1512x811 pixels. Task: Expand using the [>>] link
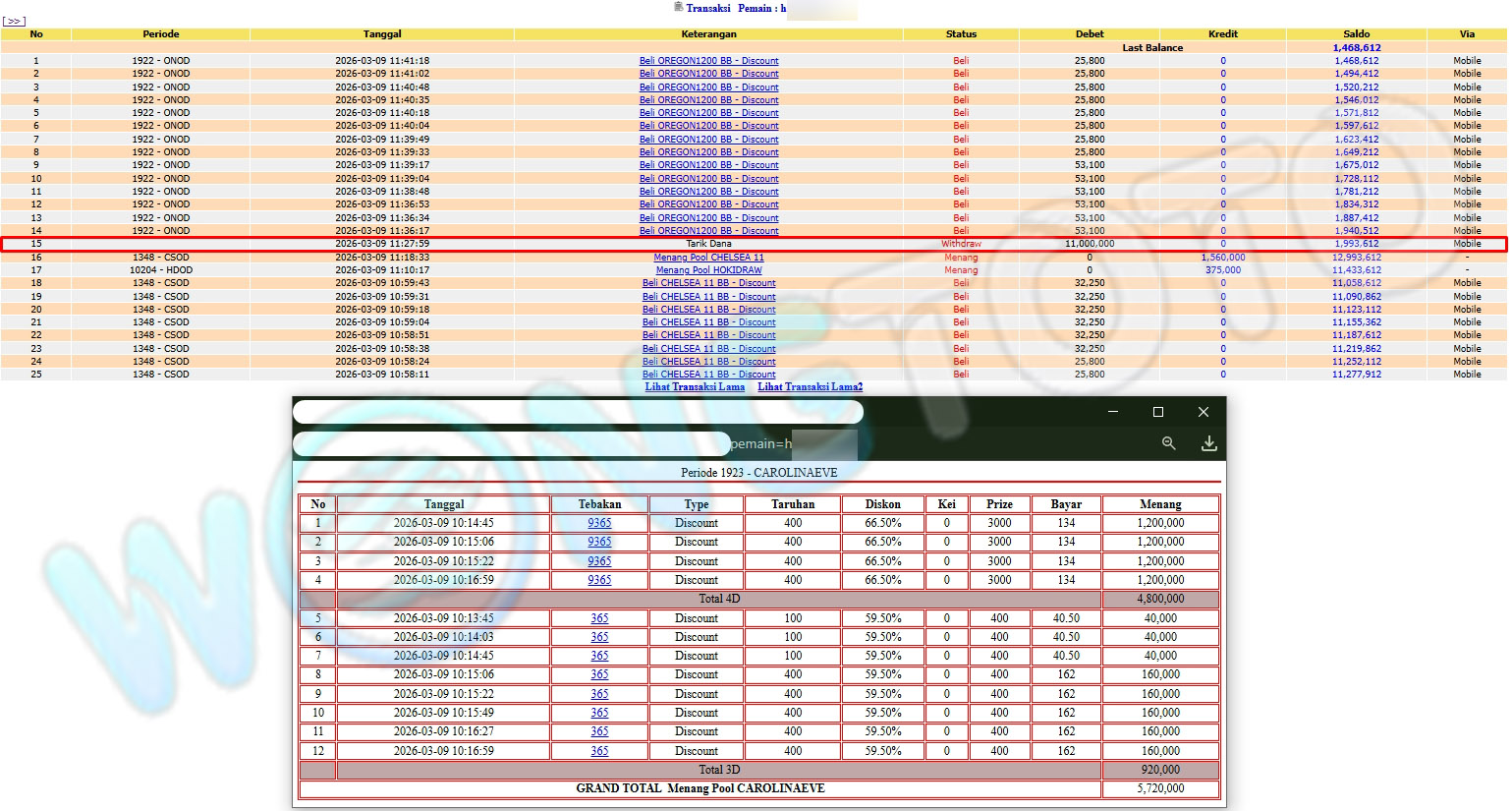(x=14, y=21)
